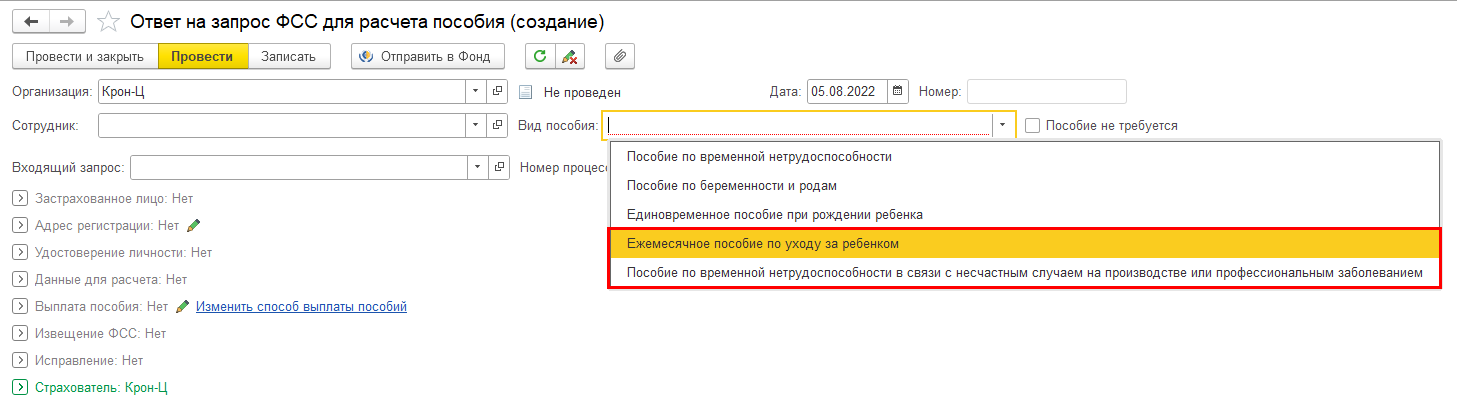Expand the Страхователь: Крон-Ц section
1457x404 pixels.
[20, 387]
